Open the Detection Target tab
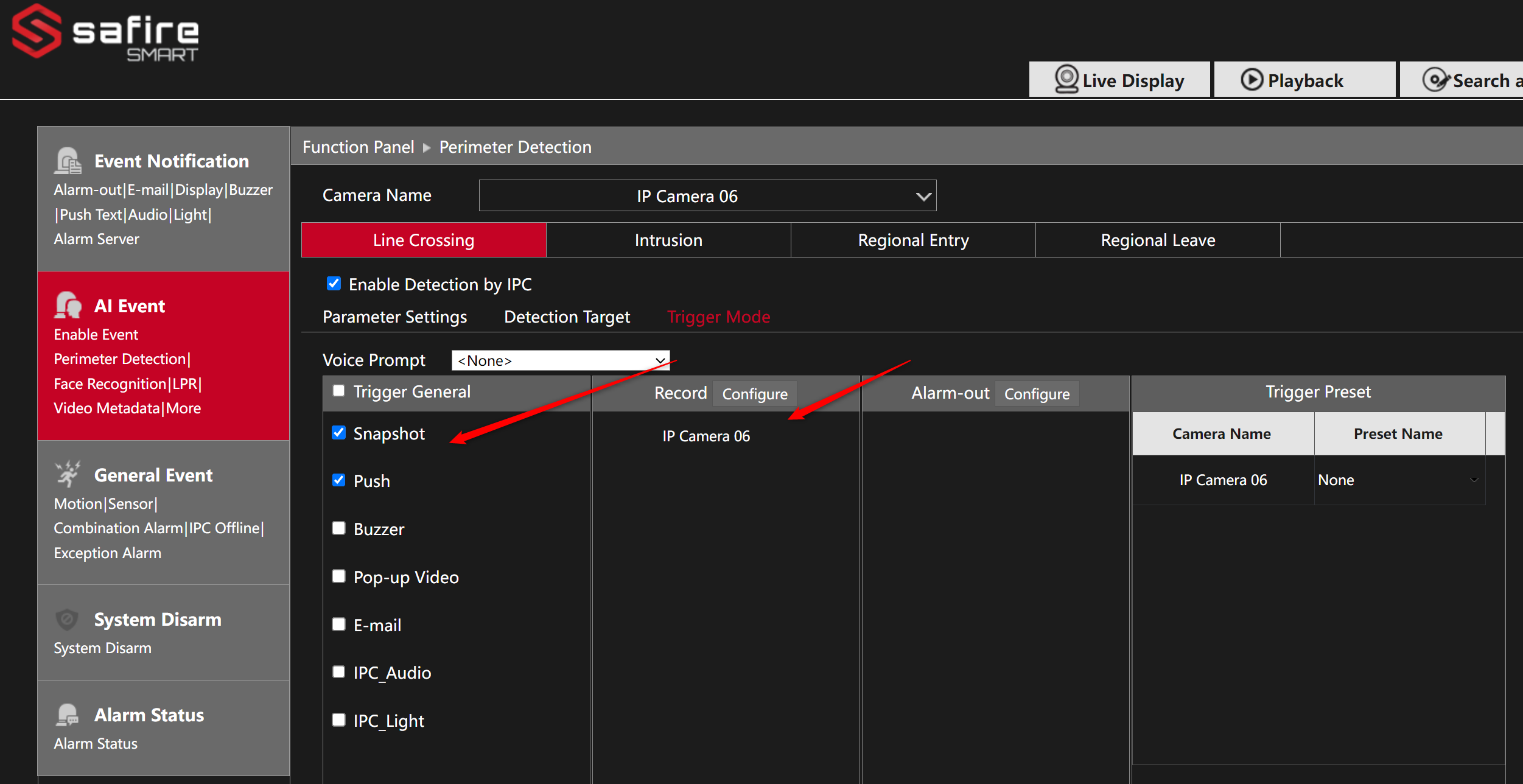The image size is (1523, 784). click(x=567, y=317)
